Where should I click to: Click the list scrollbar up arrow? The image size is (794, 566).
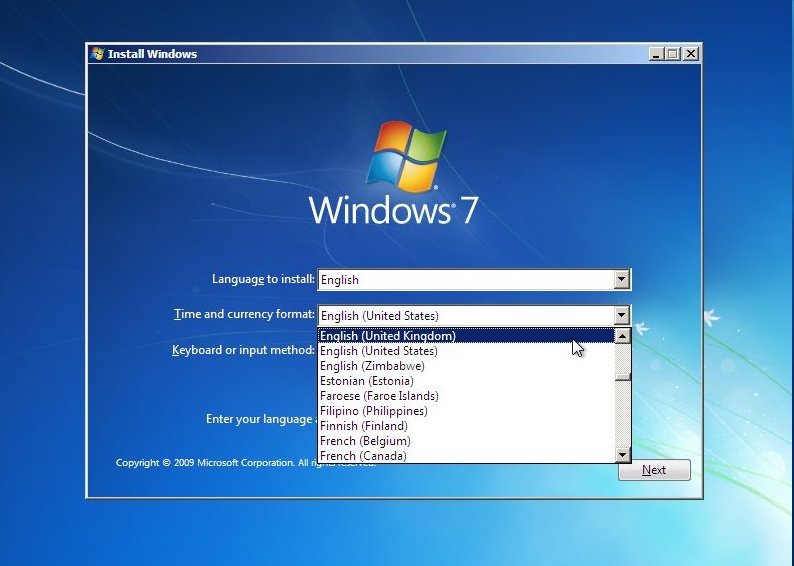click(623, 336)
